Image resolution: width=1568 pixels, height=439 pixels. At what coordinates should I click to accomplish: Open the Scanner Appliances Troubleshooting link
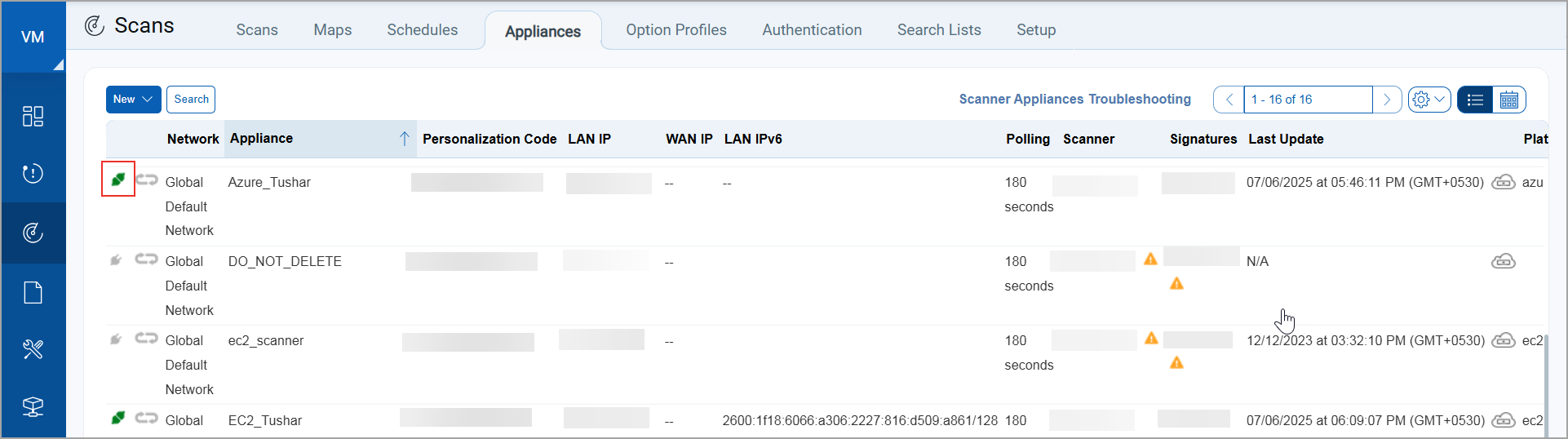1074,100
